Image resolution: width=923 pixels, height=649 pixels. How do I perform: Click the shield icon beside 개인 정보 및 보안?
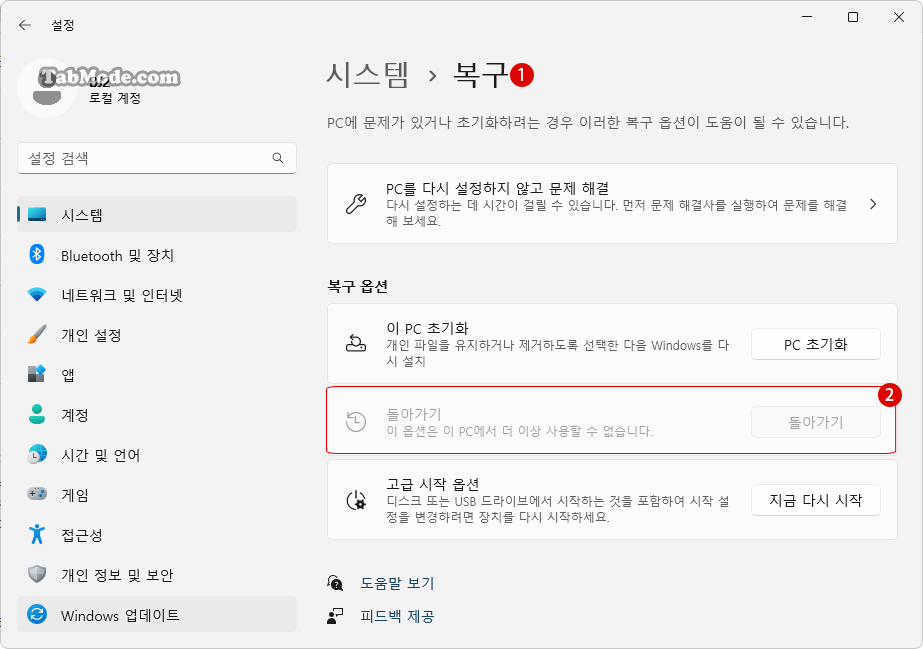(x=37, y=574)
